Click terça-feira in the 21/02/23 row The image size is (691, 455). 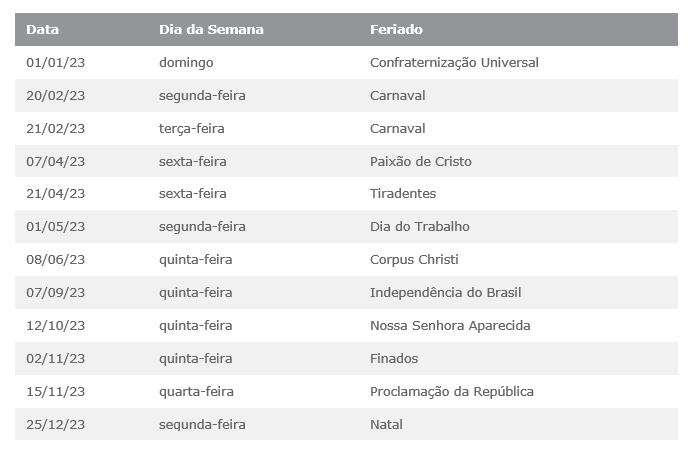pos(192,129)
